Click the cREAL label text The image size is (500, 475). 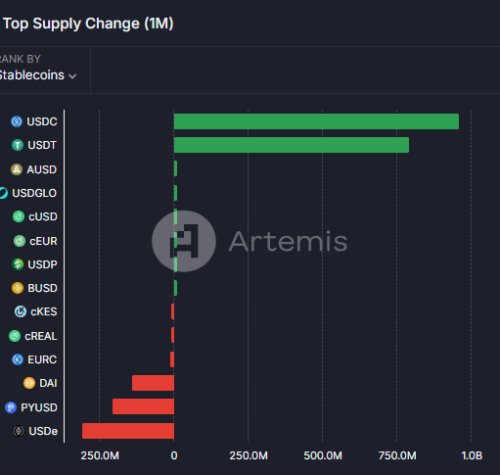coord(41,336)
